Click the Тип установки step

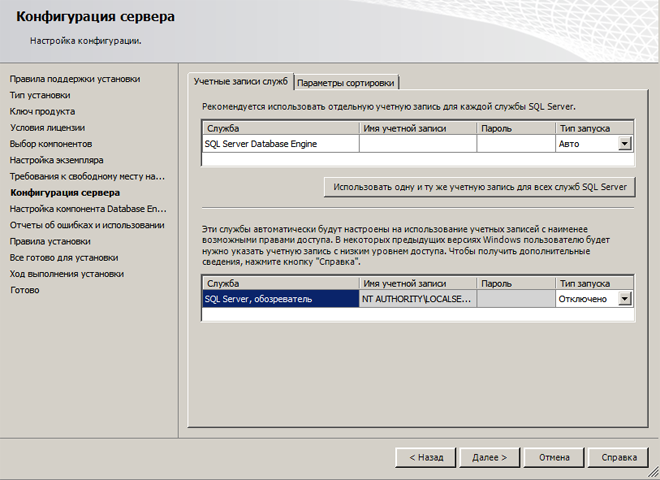coord(40,95)
